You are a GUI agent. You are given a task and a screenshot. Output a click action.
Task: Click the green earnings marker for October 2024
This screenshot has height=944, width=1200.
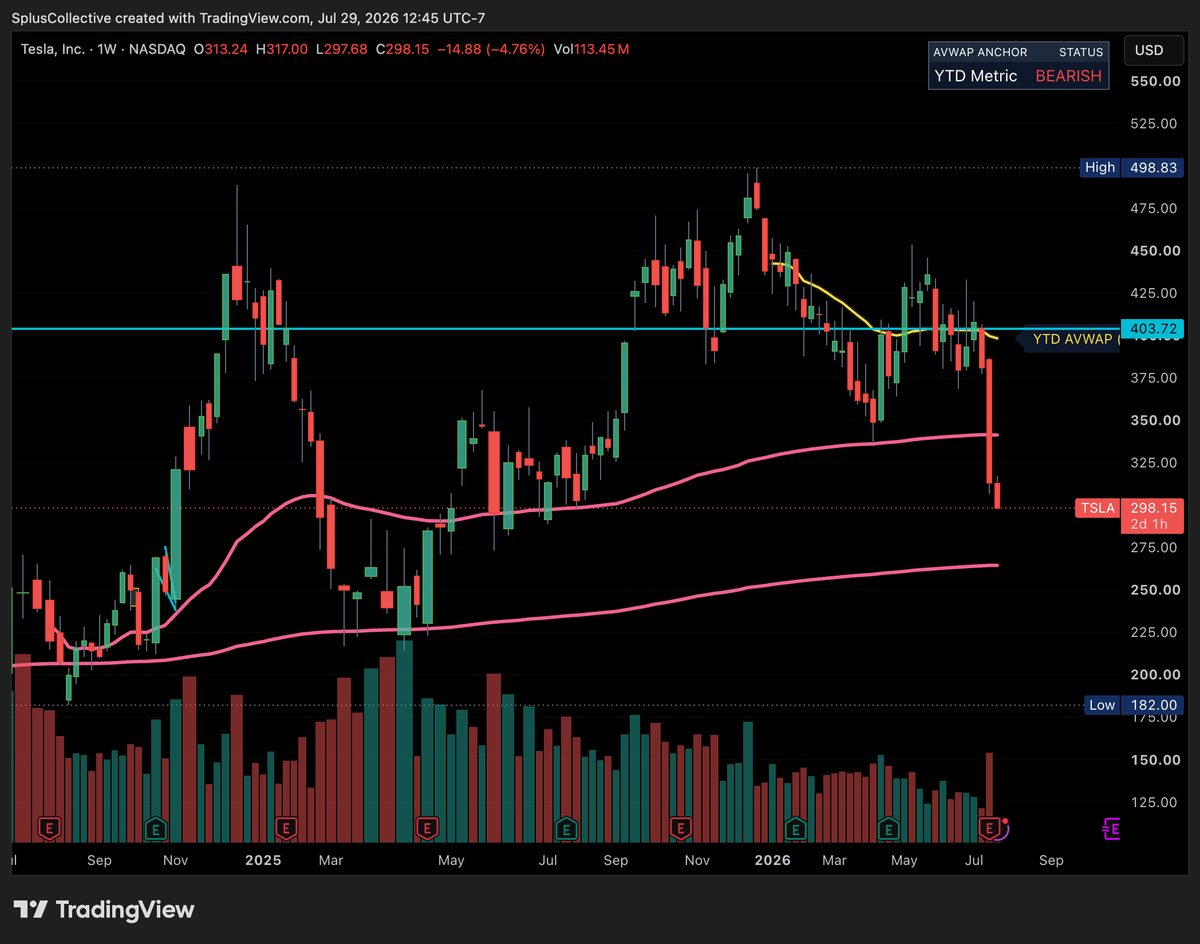coord(155,828)
